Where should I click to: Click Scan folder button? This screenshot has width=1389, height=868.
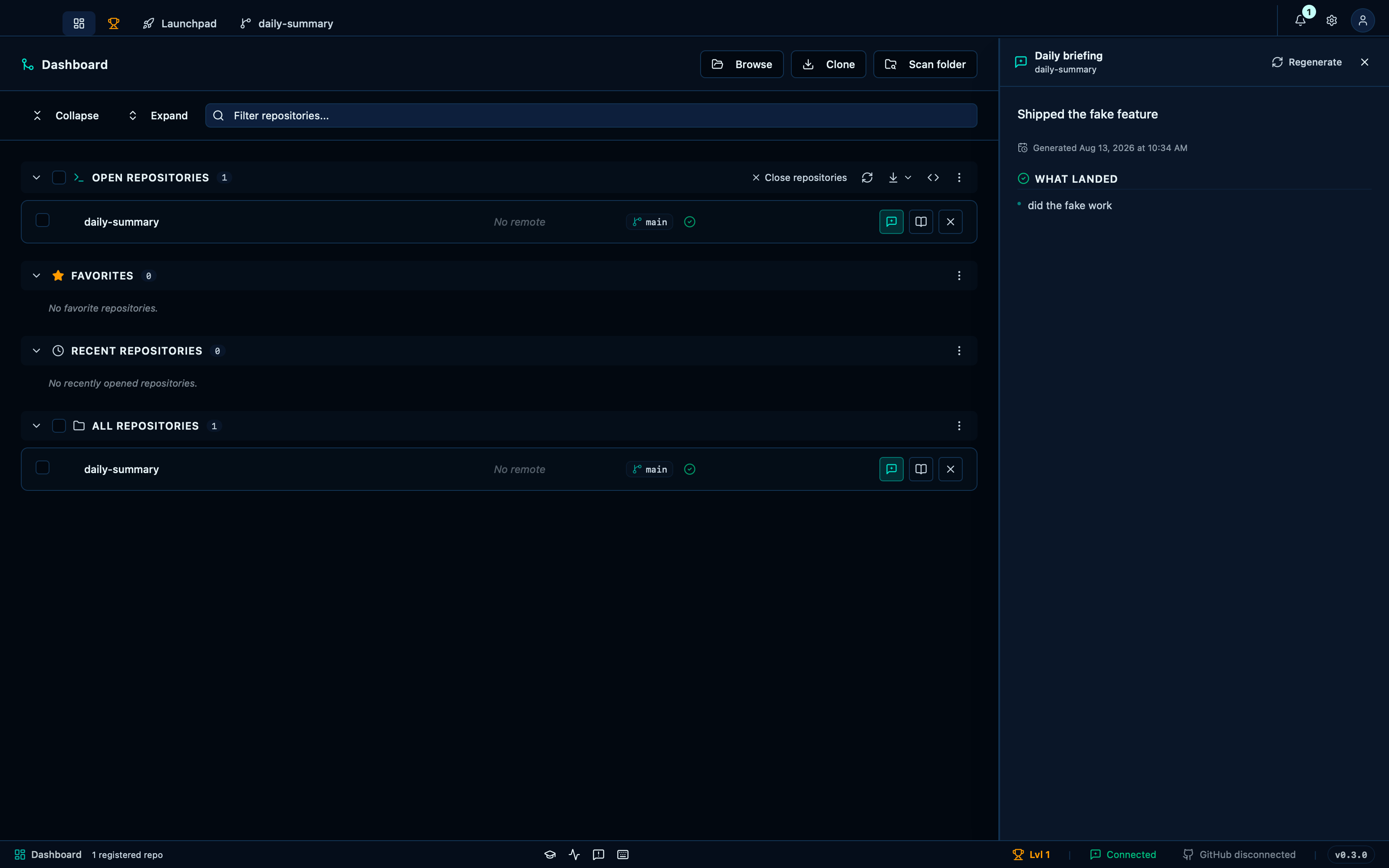coord(925,64)
